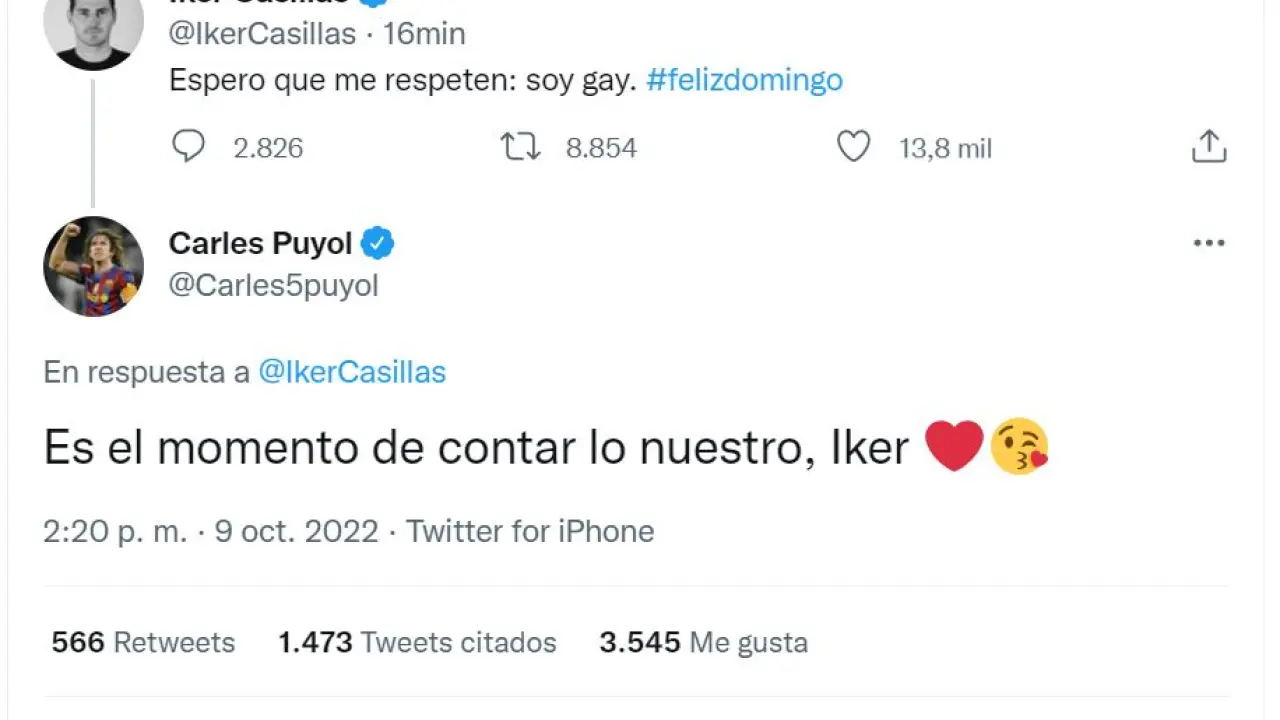Viewport: 1280px width, 720px height.
Task: Click the @IkerCasillas handle beside 16min
Action: pos(262,33)
